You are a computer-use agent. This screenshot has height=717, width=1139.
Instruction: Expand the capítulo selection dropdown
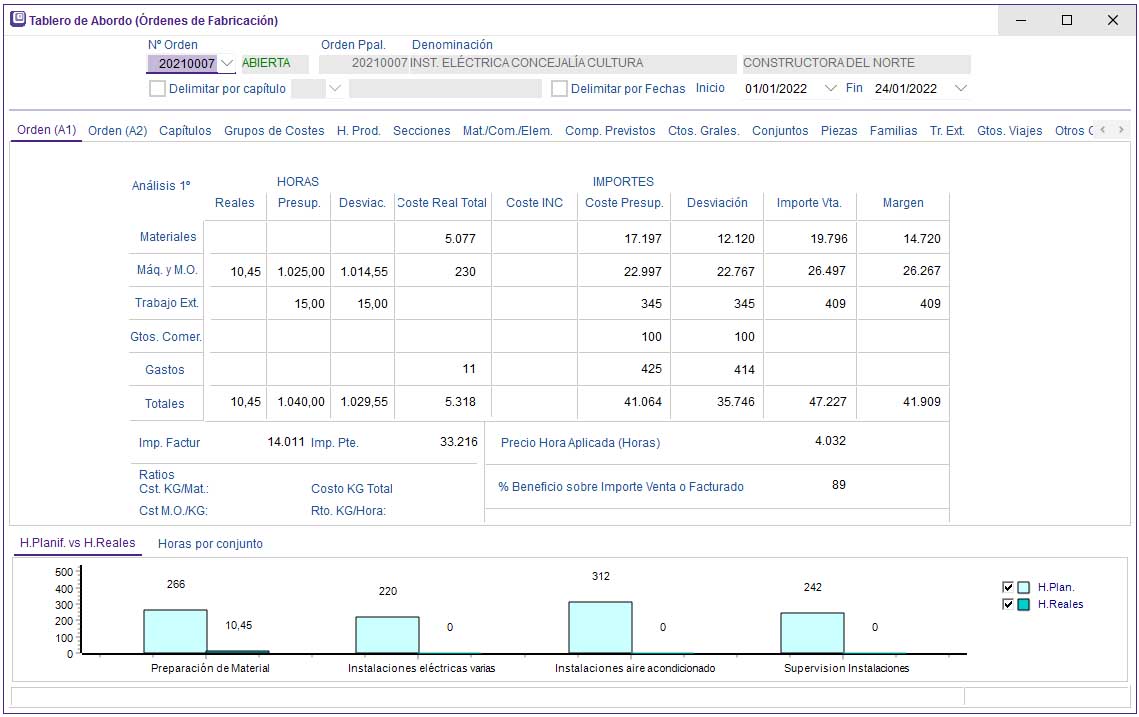coord(335,88)
